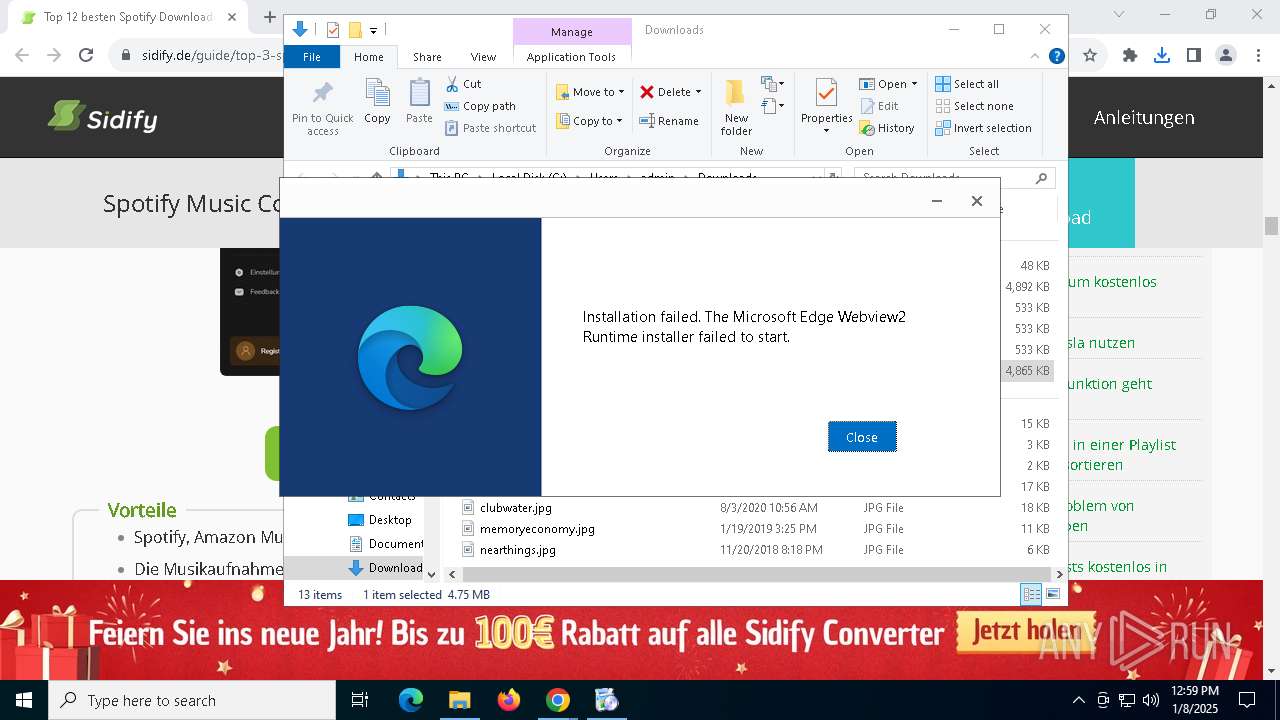The height and width of the screenshot is (720, 1280).
Task: Select the memoryeconomy.jpg file
Action: coord(537,529)
